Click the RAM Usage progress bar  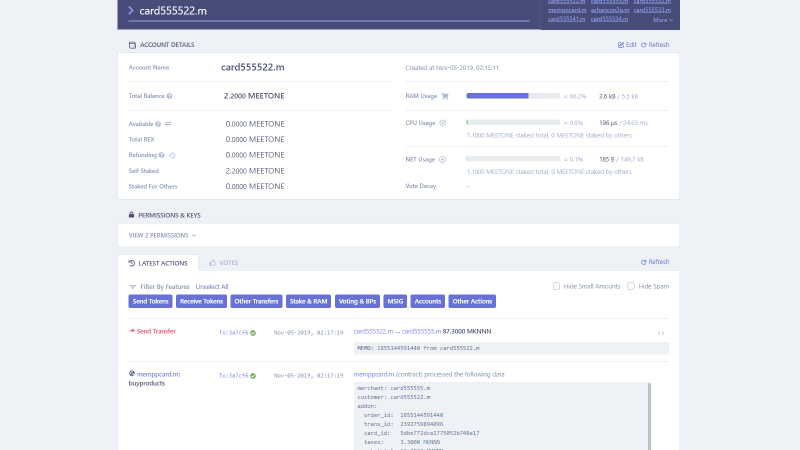pos(513,96)
